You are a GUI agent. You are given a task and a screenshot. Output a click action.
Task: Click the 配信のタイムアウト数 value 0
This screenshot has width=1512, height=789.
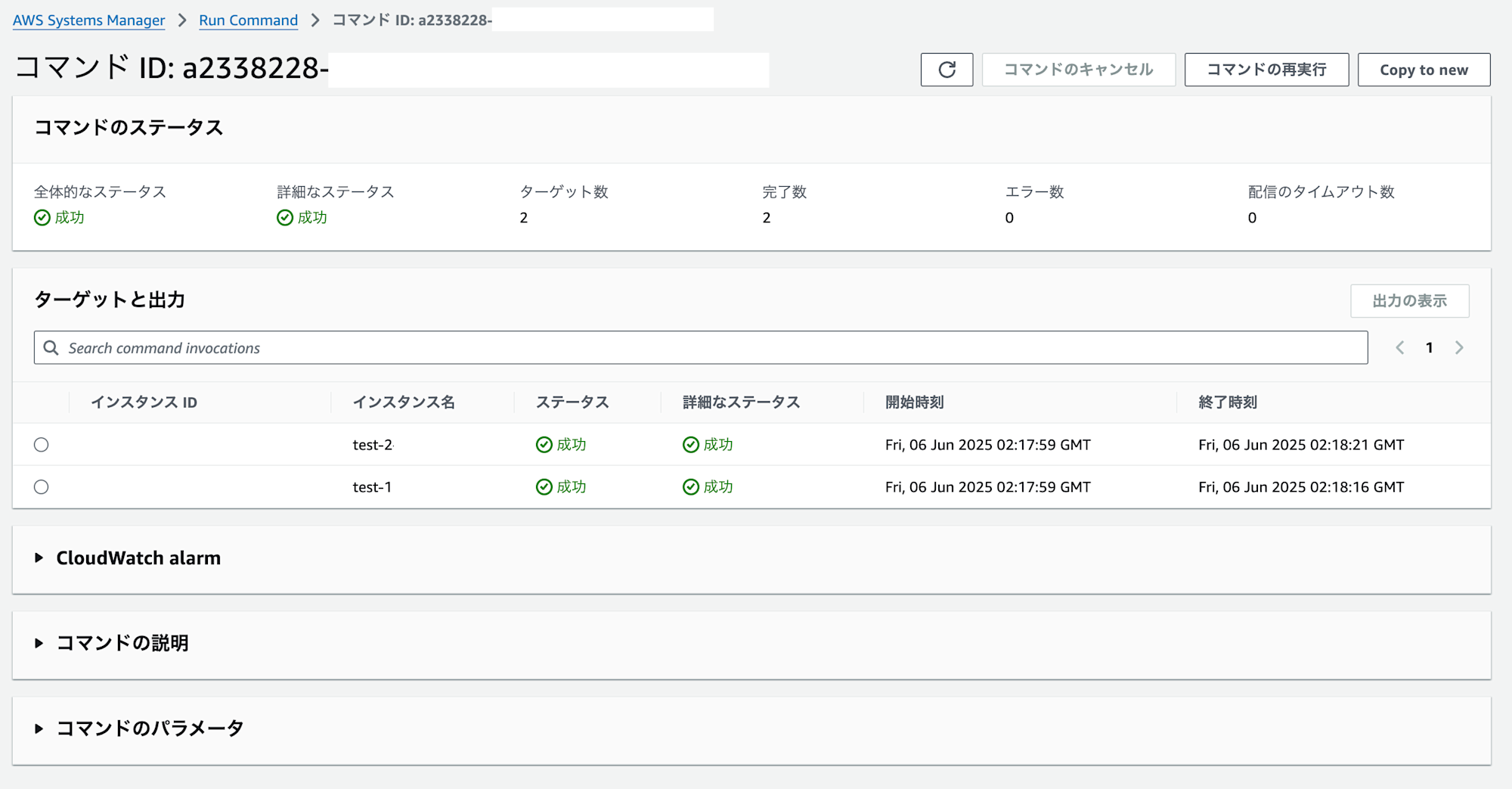pos(1252,218)
